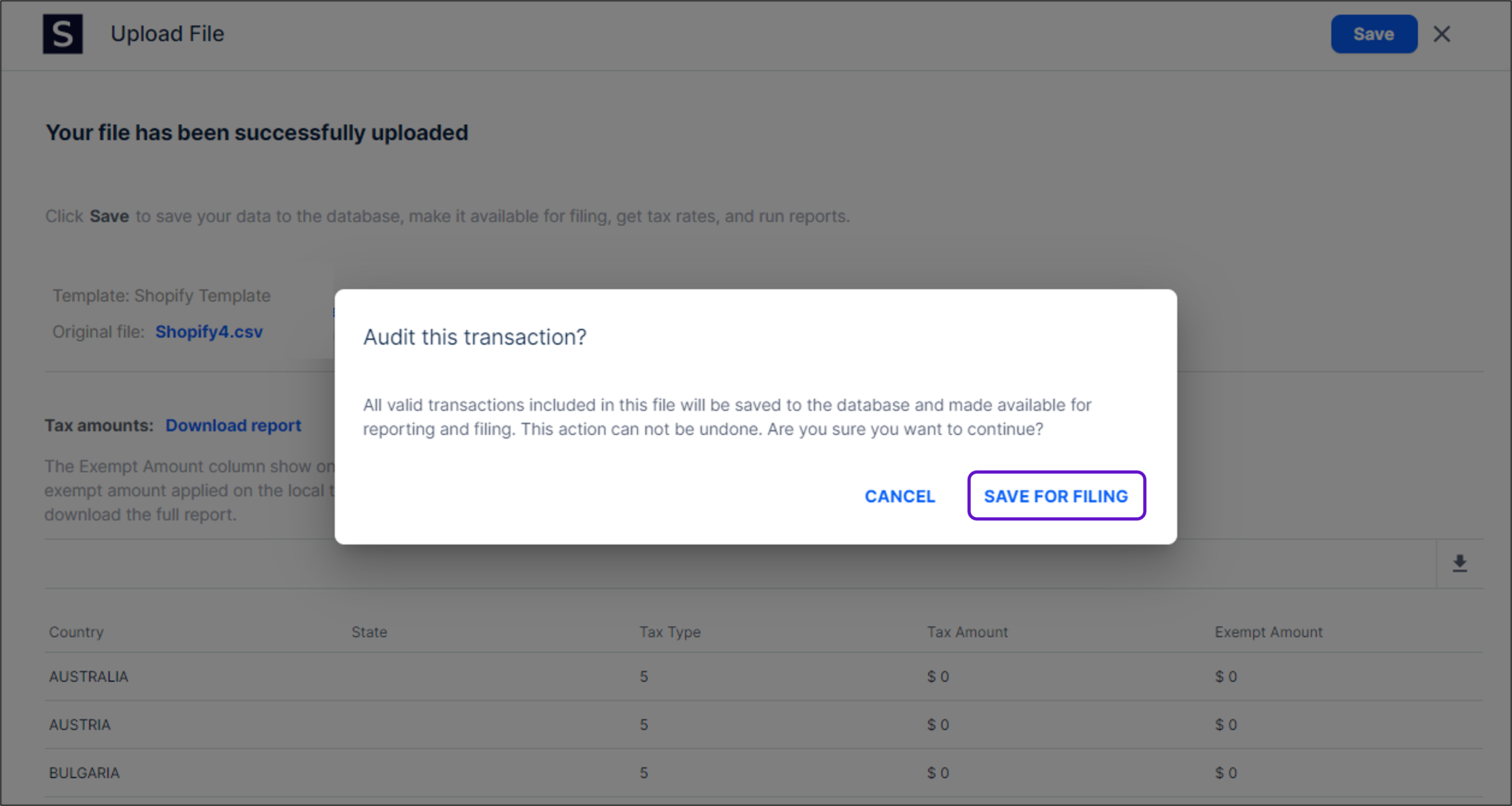Confirm with SAVE FOR FILING
1512x806 pixels.
coord(1056,496)
